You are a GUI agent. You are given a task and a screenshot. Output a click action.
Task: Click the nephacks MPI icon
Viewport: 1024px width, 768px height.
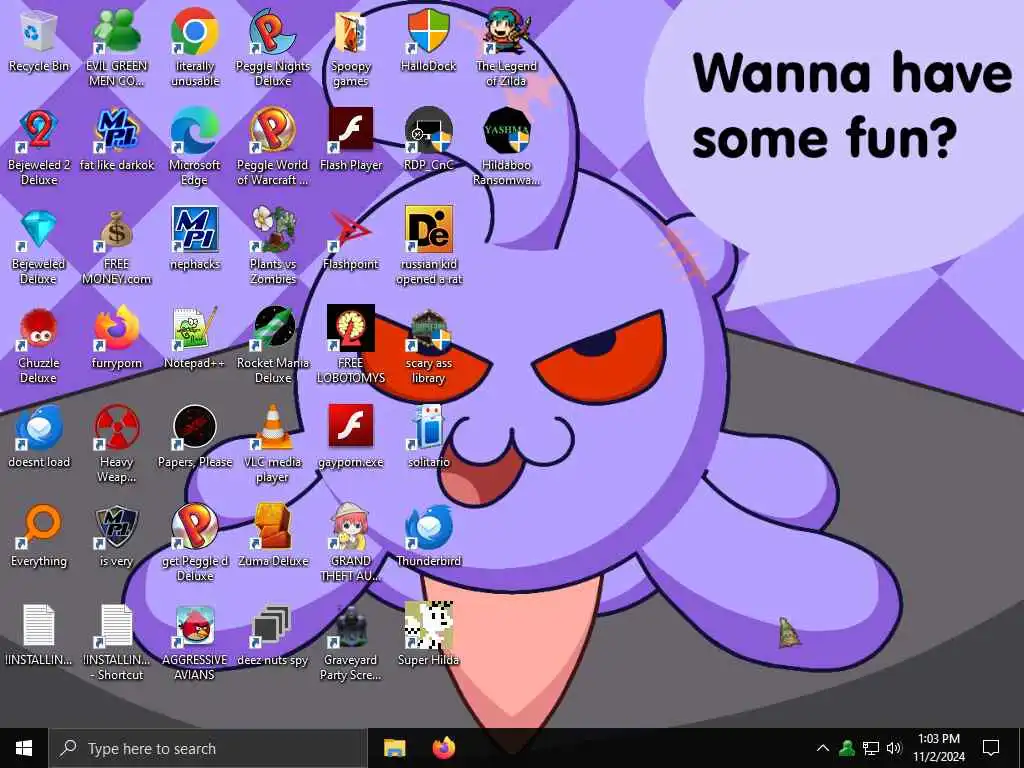pos(195,230)
